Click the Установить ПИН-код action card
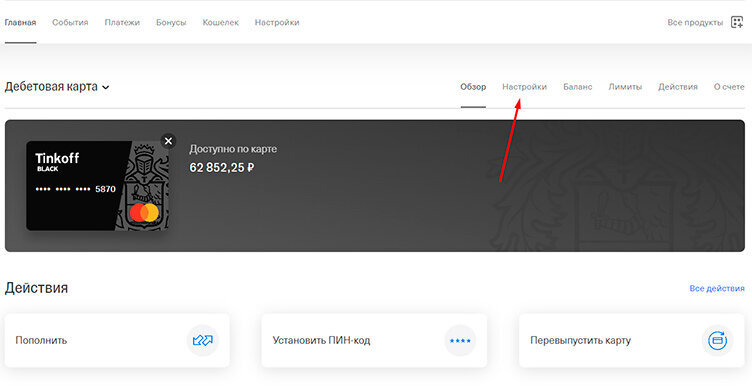Viewport: 752px width, 392px height. pos(374,341)
